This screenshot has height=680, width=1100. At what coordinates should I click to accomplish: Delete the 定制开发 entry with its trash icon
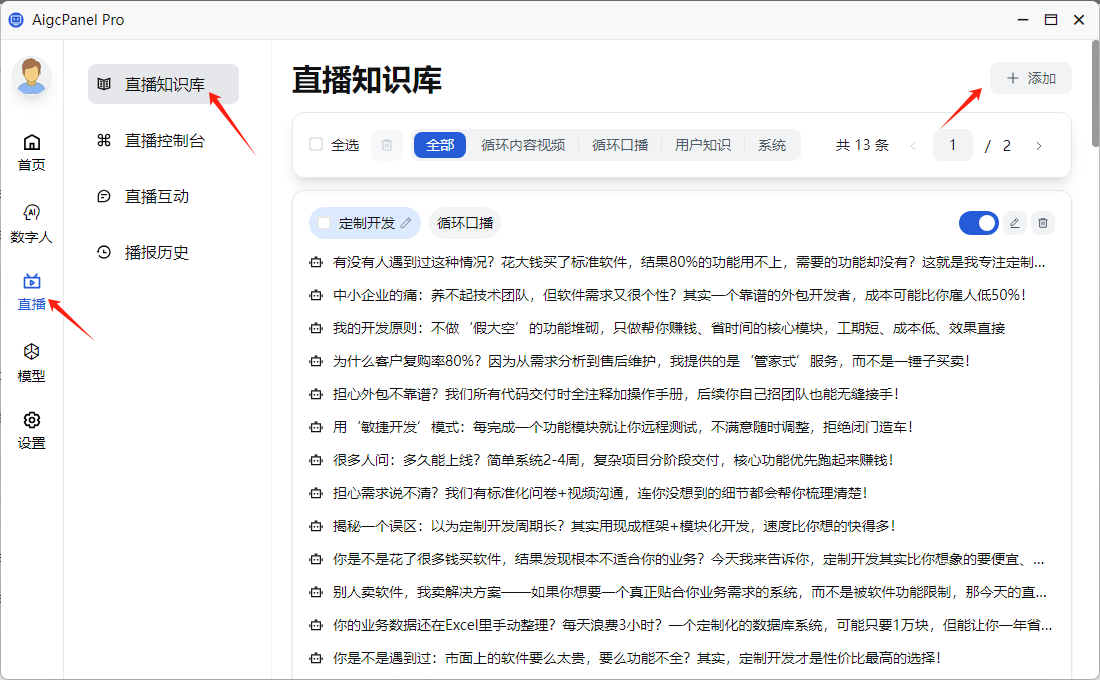[x=1043, y=223]
